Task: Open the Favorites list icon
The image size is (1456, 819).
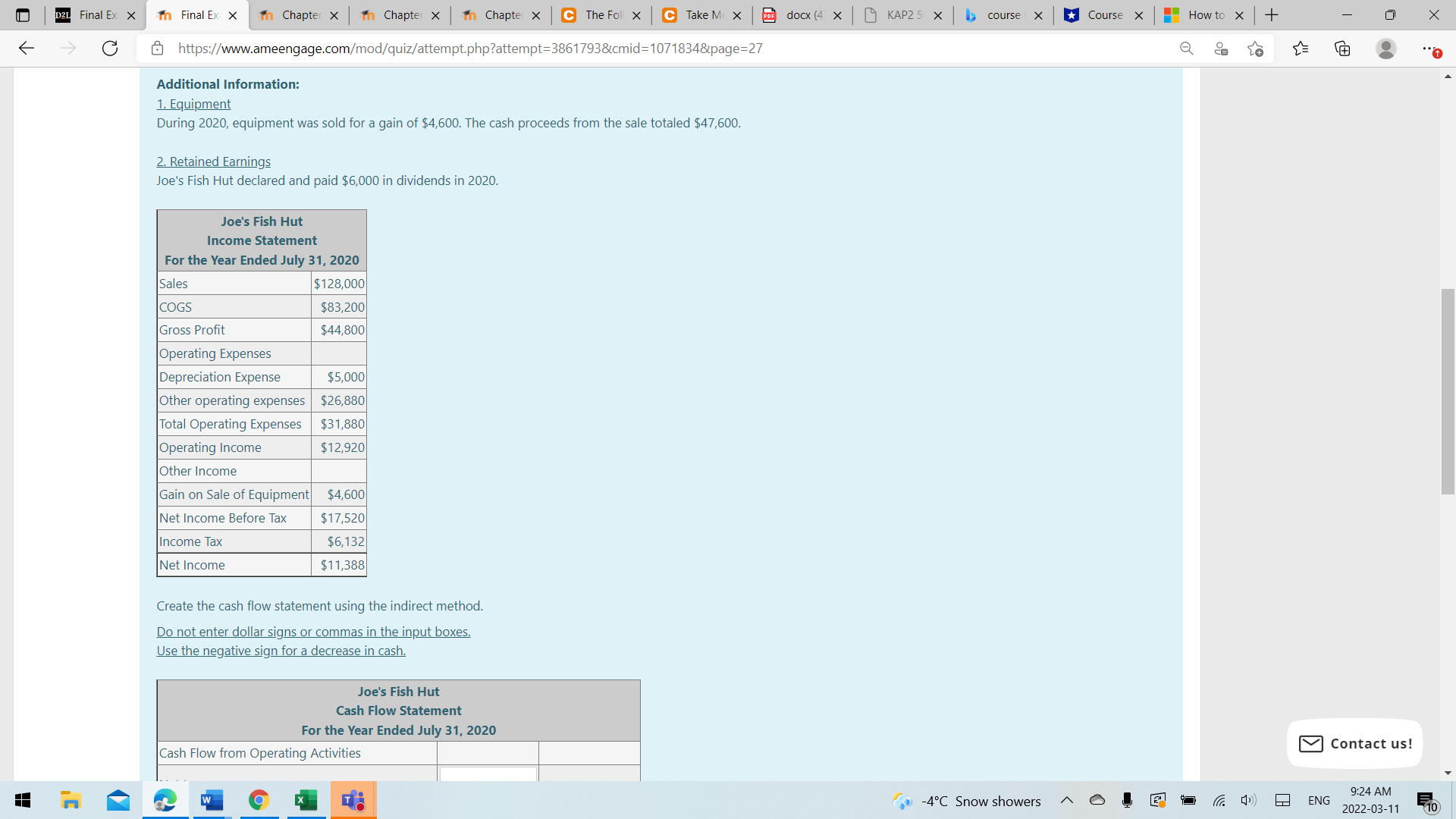Action: tap(1301, 49)
